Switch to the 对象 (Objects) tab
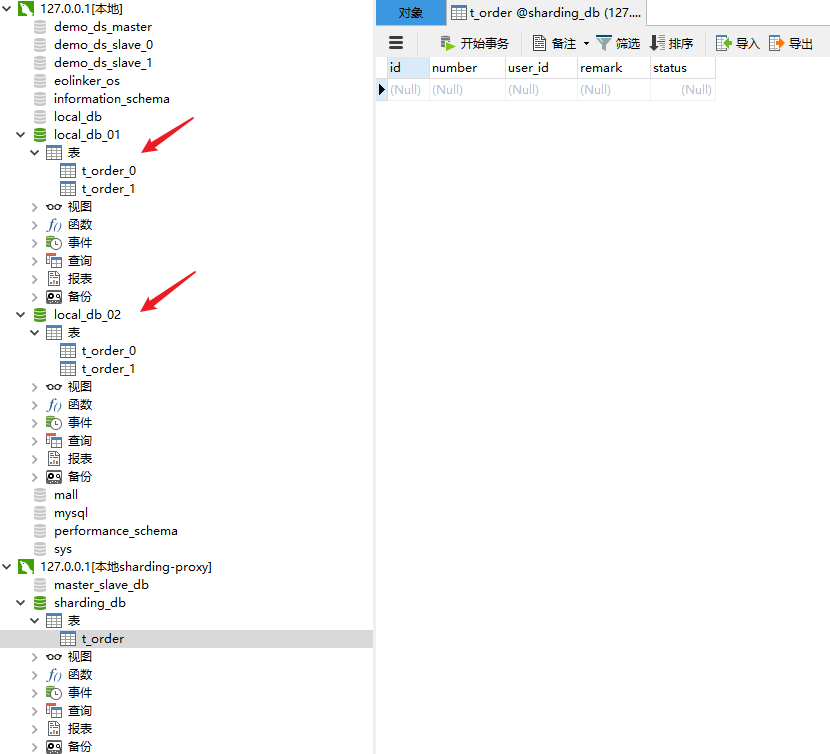 (409, 13)
